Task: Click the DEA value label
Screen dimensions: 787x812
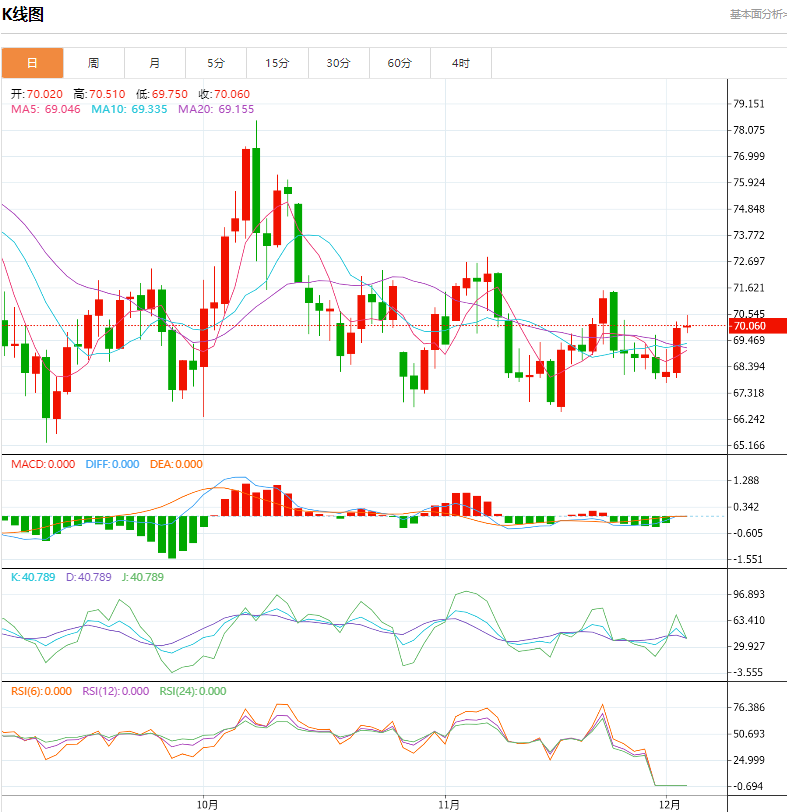Action: (176, 464)
